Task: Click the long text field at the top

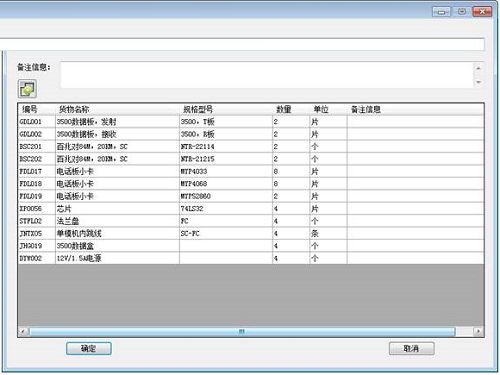Action: tap(242, 44)
